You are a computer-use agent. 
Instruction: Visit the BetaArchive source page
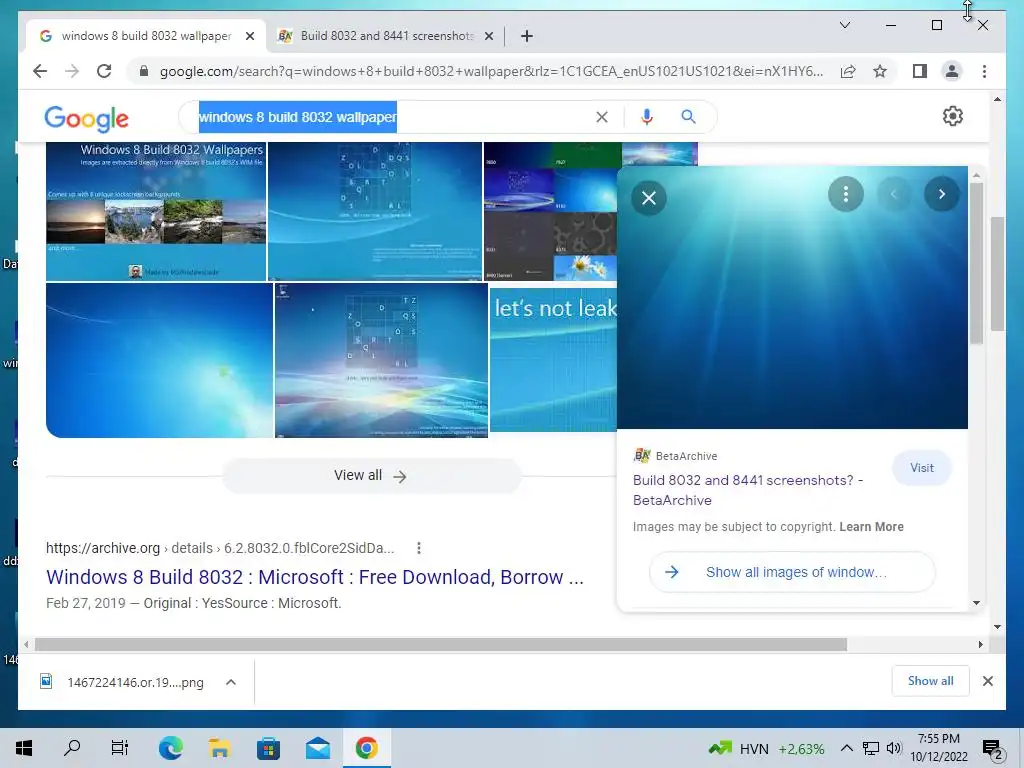921,468
